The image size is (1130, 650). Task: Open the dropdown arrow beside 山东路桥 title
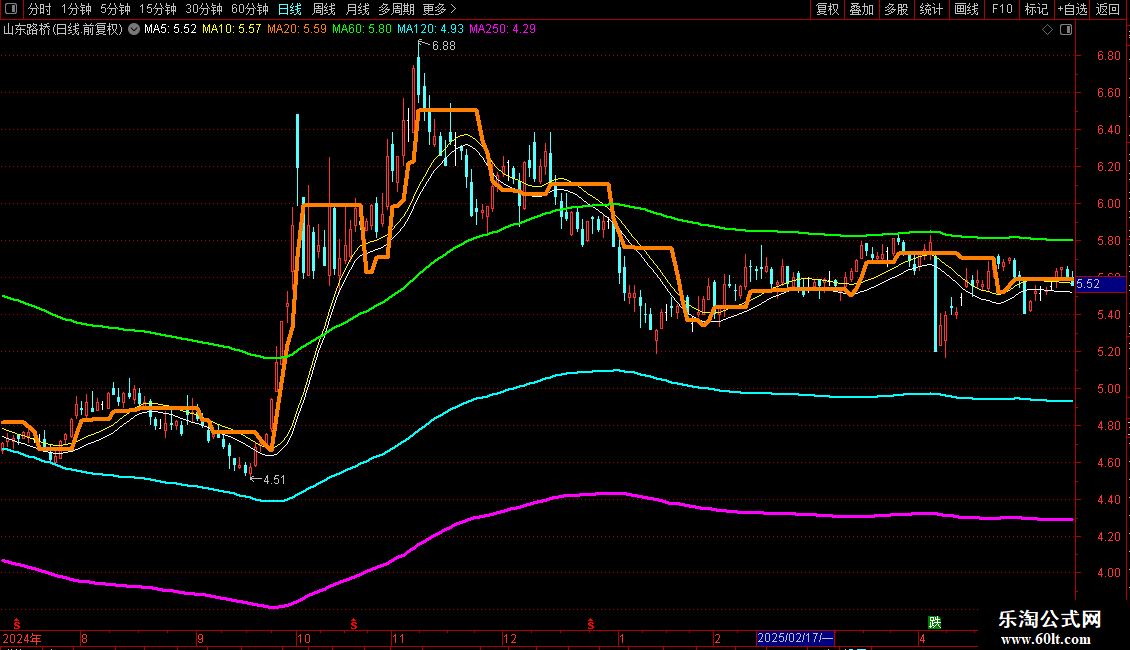(x=133, y=29)
